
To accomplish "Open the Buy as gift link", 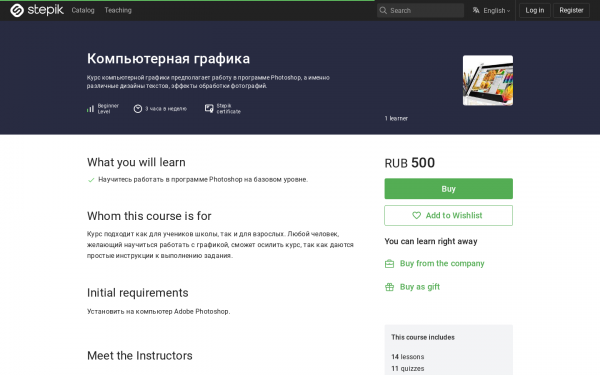I will click(x=420, y=287).
